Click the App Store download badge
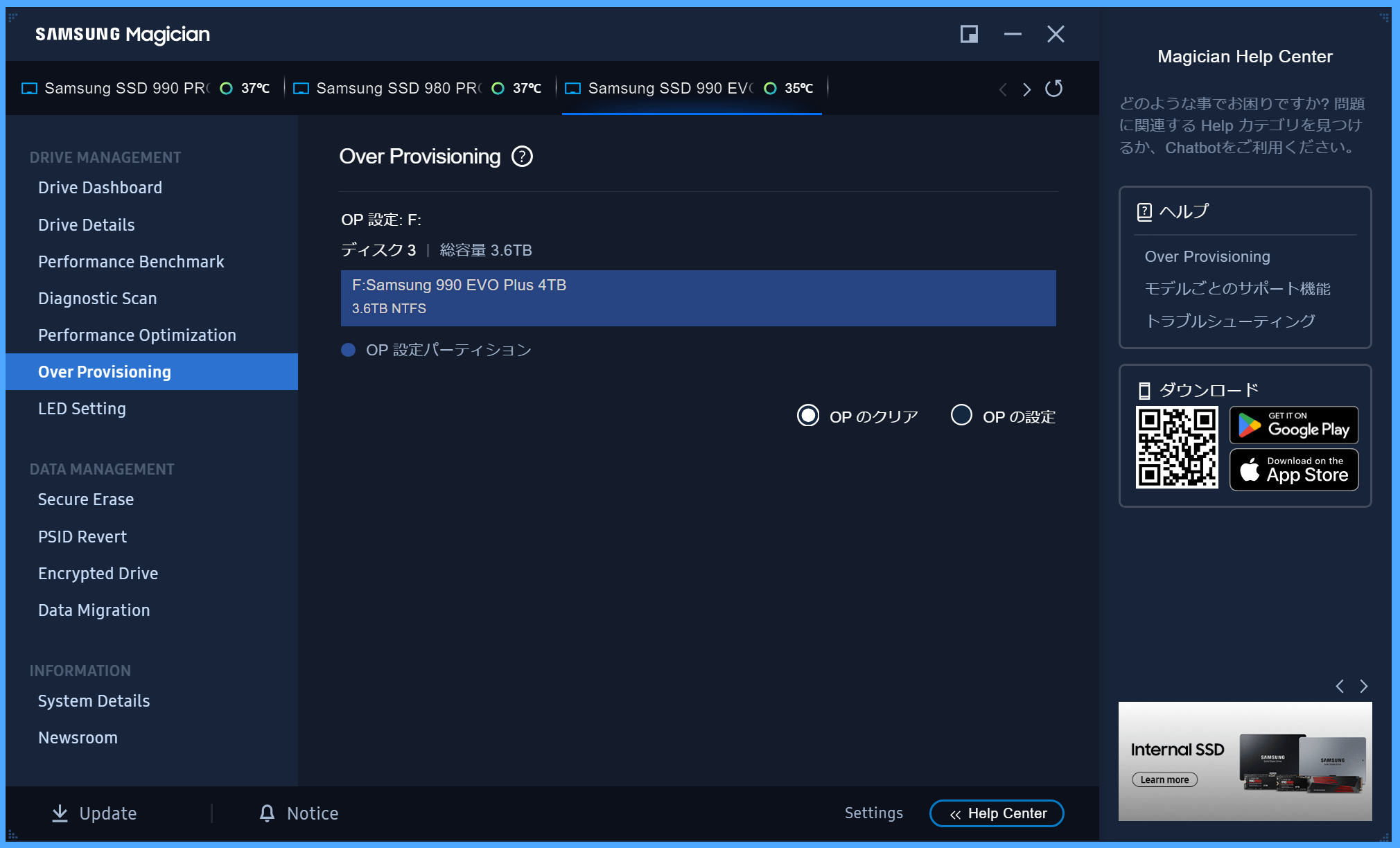 click(1294, 470)
